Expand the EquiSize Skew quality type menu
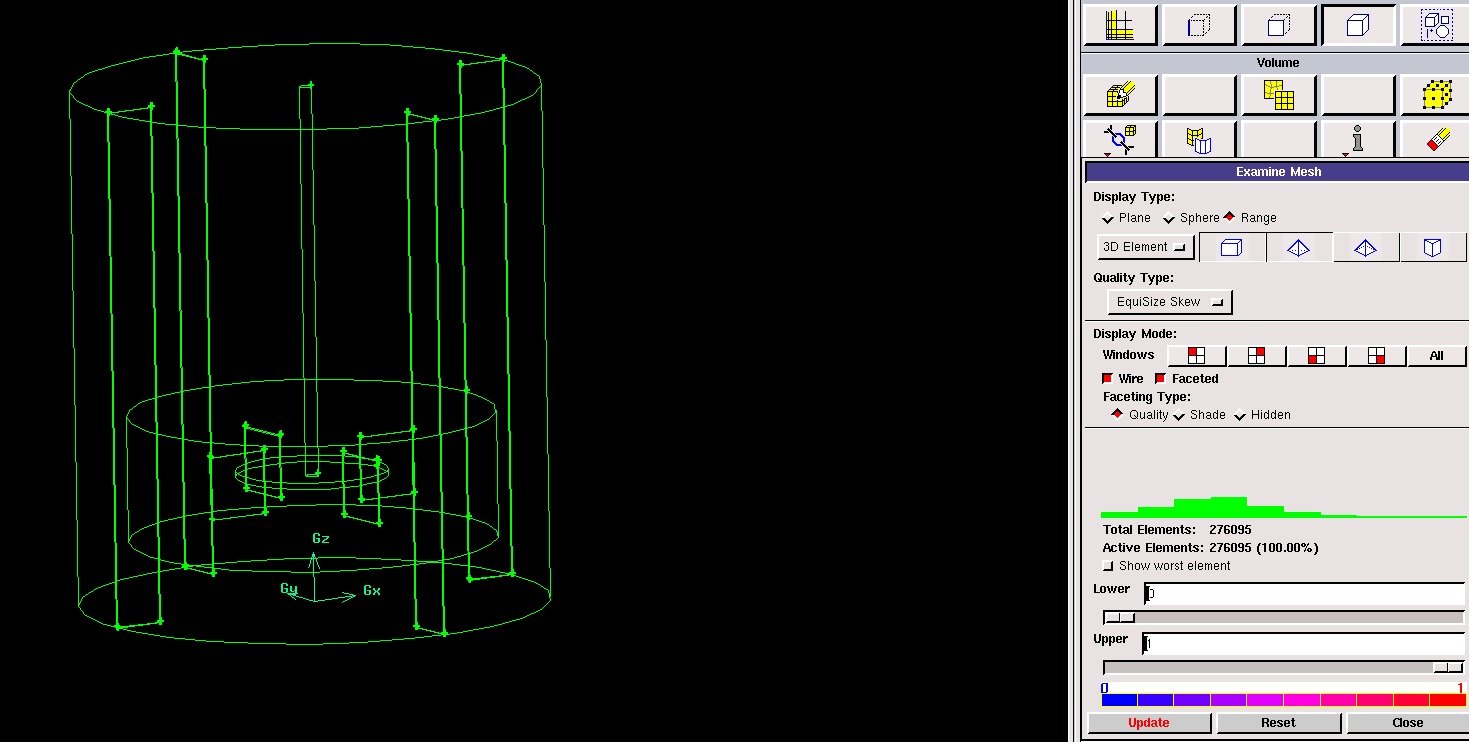1469x742 pixels. [x=1169, y=302]
